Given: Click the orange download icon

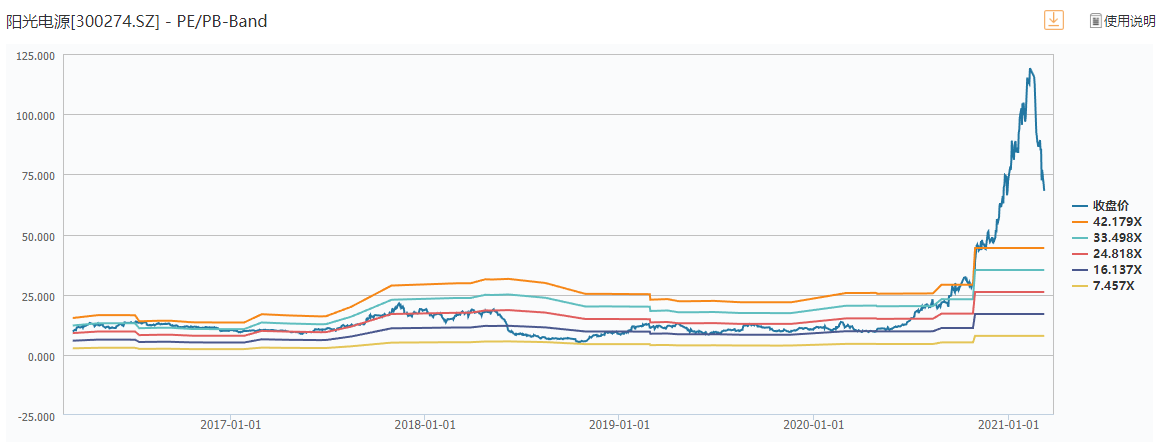Looking at the screenshot, I should pos(1054,20).
